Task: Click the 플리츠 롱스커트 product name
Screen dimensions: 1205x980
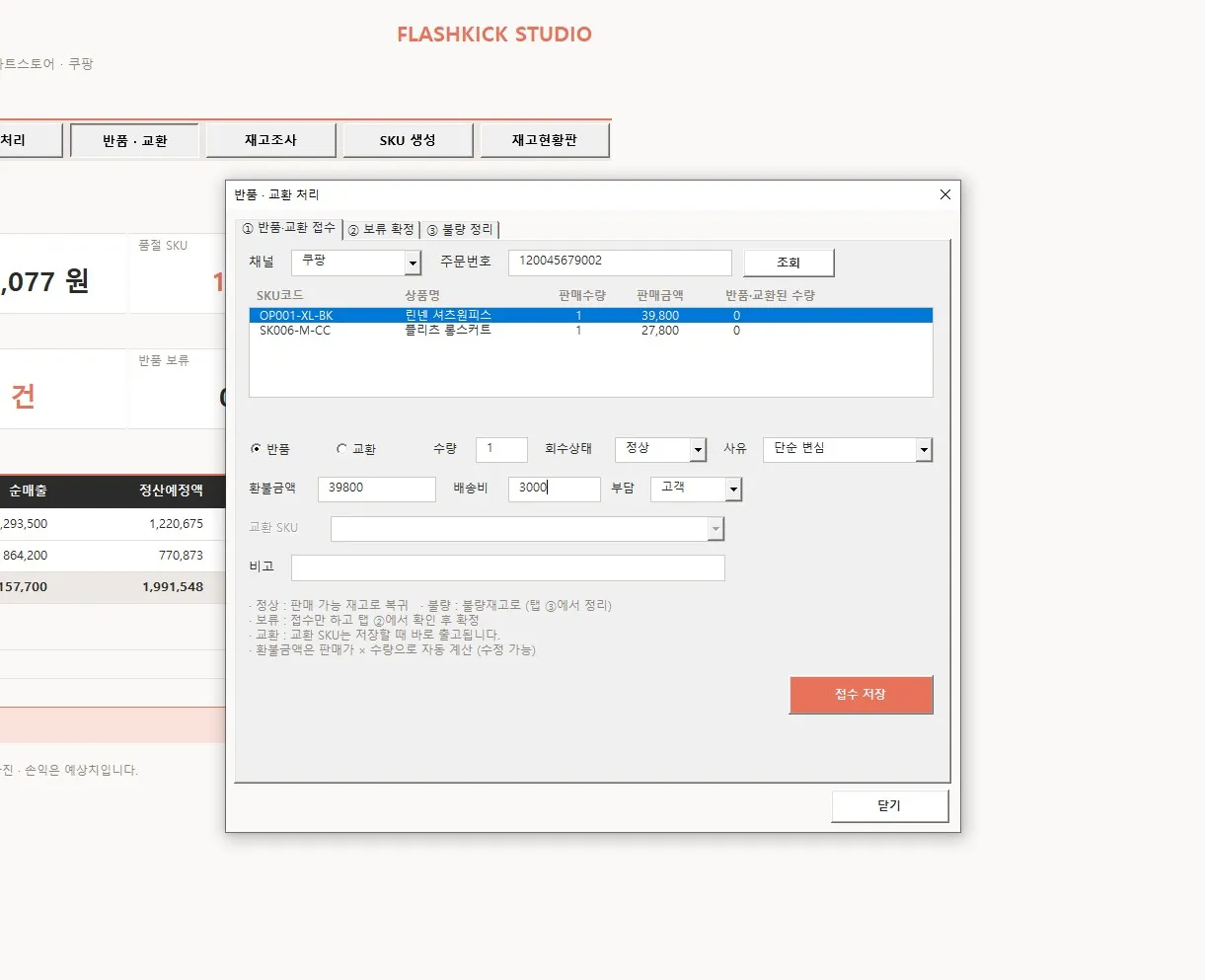Action: click(448, 331)
